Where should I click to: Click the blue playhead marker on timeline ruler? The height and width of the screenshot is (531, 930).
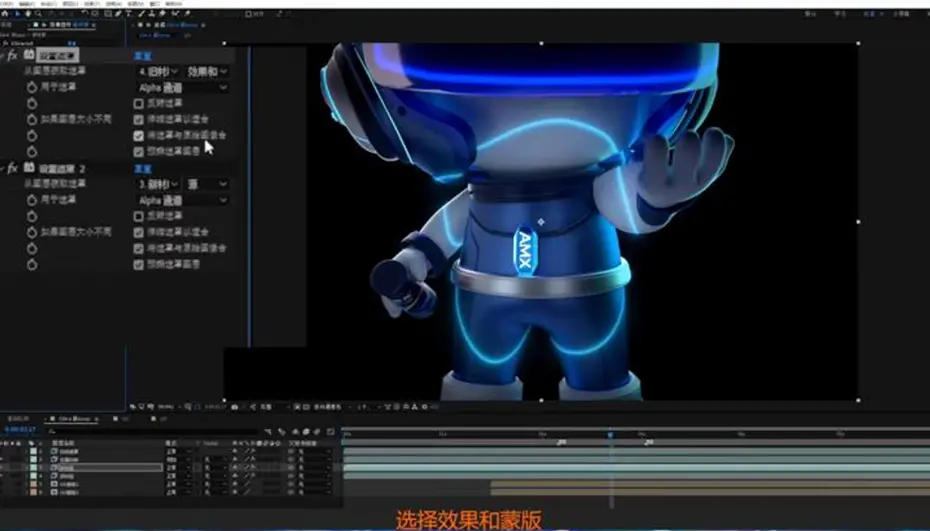click(x=610, y=435)
